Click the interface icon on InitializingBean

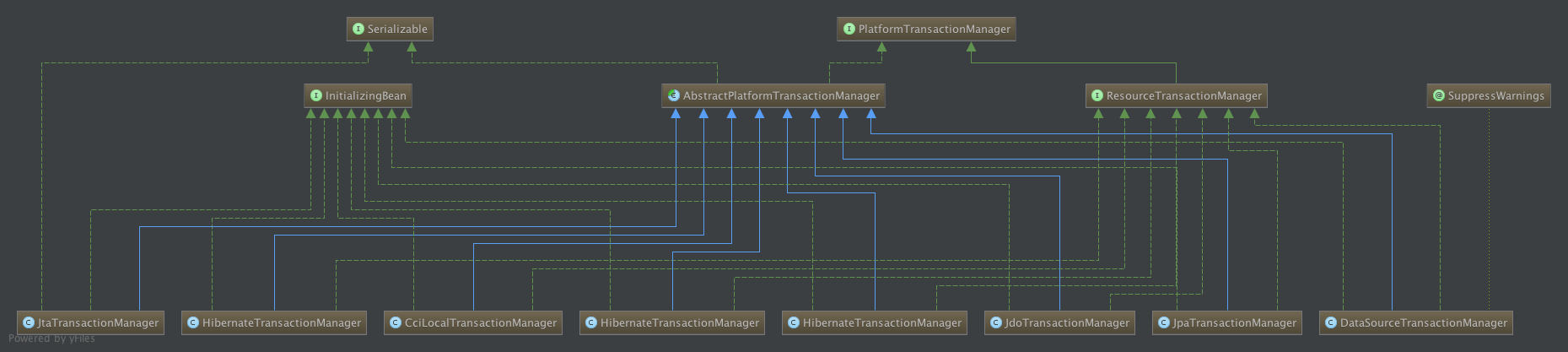[x=315, y=95]
